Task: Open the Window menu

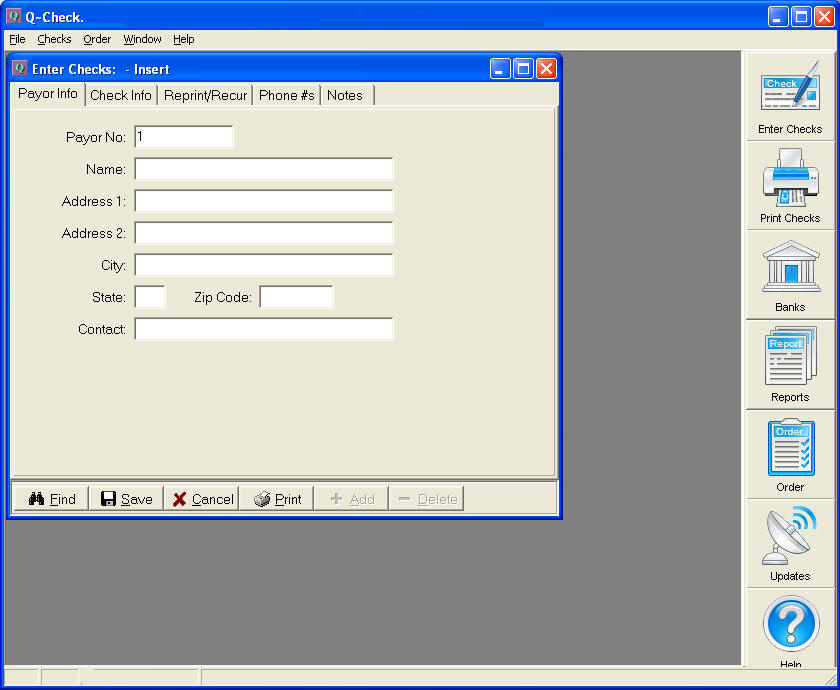Action: [x=142, y=39]
